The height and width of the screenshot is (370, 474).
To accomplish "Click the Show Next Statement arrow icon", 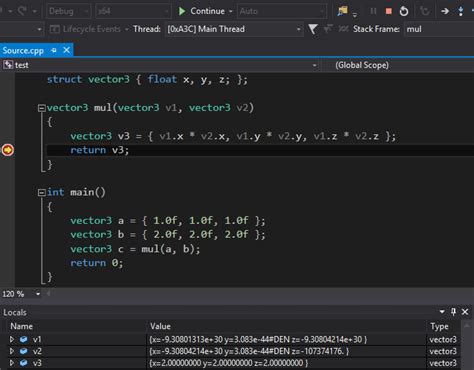I will 445,11.
